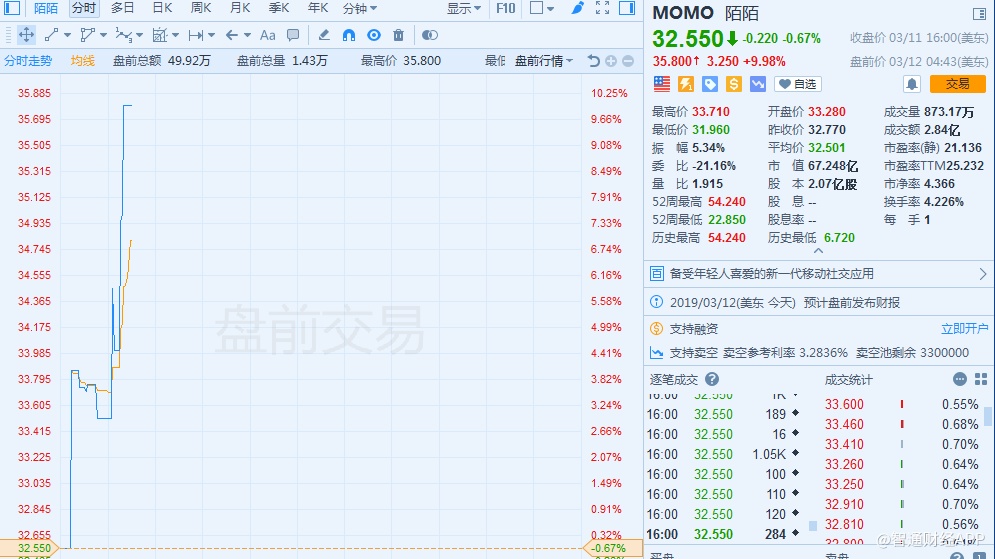
Task: Toggle drawings visibility with the eye icon
Action: [x=373, y=35]
